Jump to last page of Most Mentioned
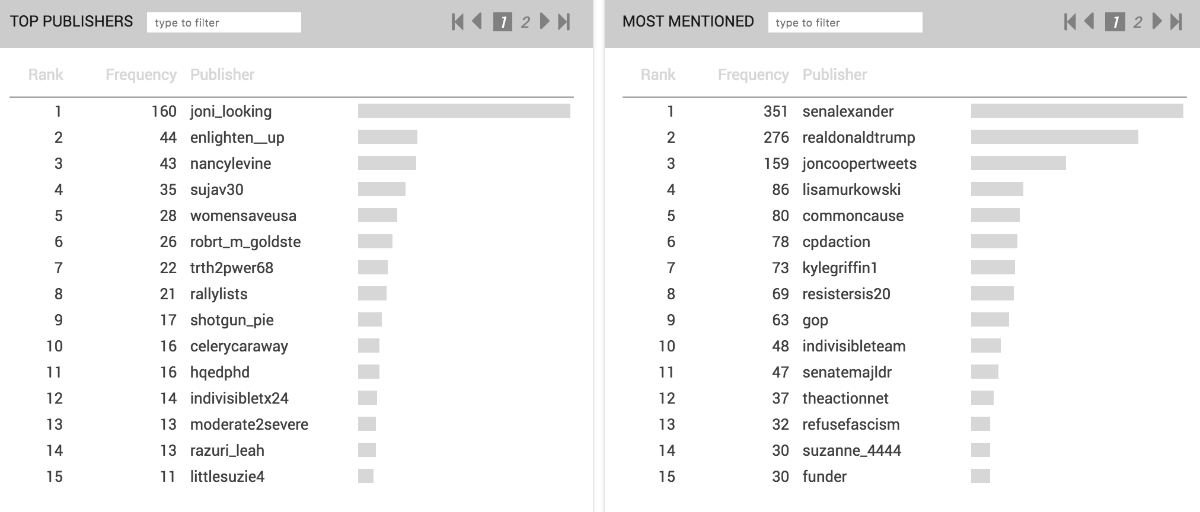 click(x=1176, y=22)
